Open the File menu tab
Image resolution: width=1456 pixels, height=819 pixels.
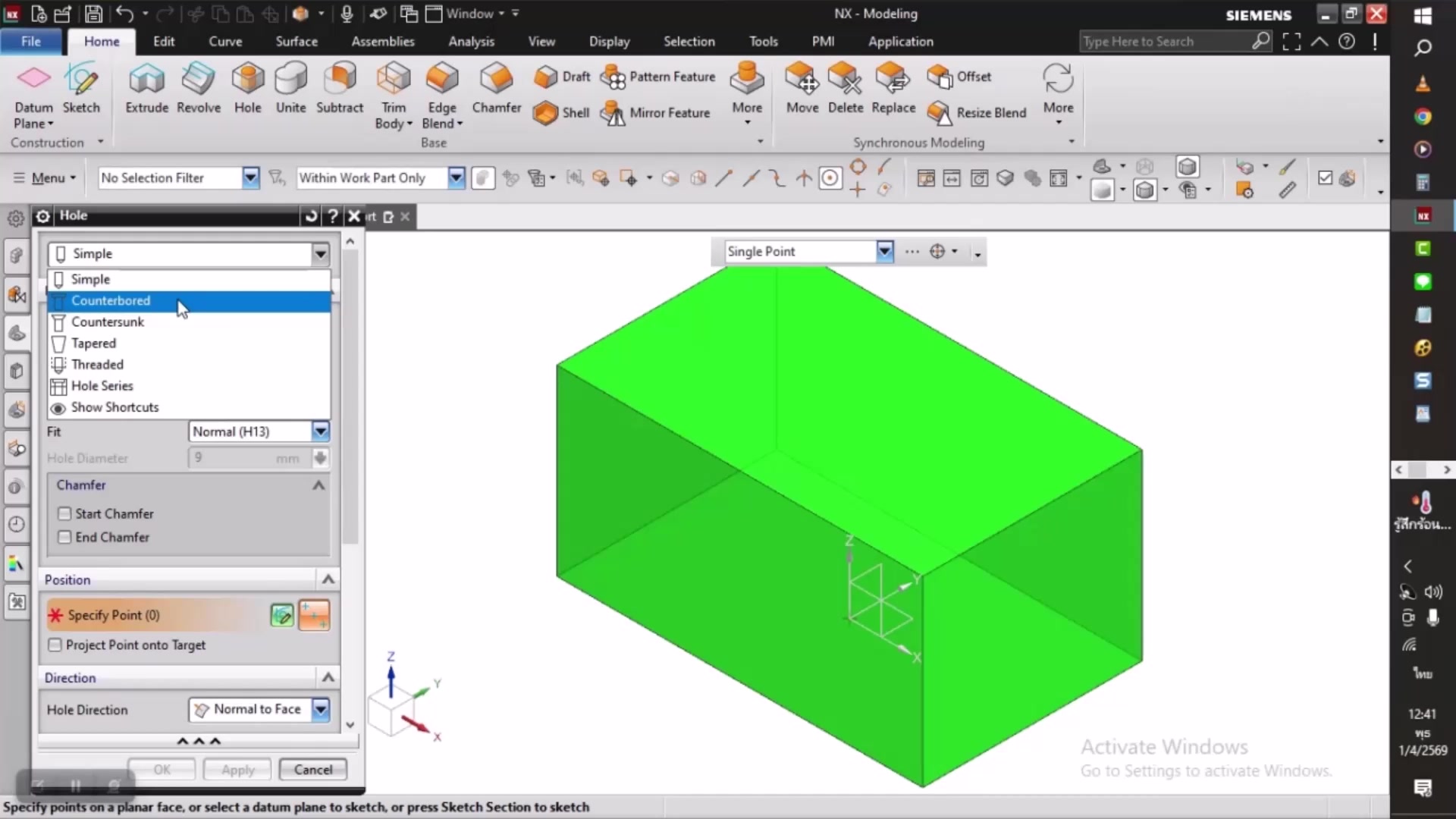pyautogui.click(x=31, y=42)
